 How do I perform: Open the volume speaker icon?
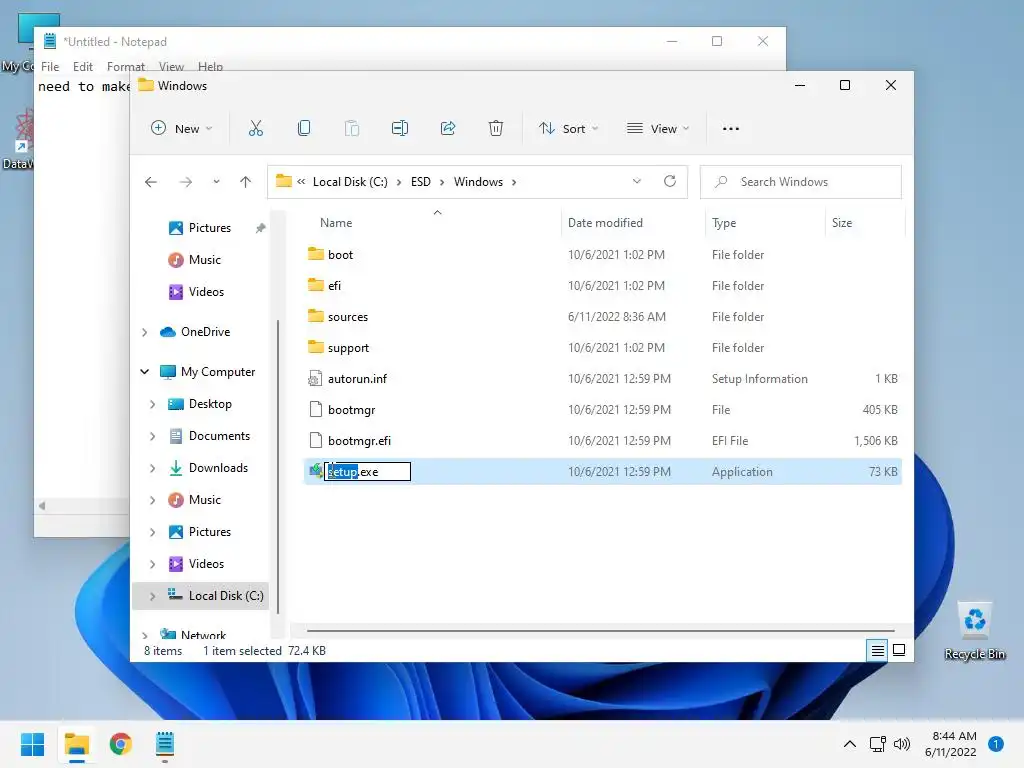pos(902,744)
